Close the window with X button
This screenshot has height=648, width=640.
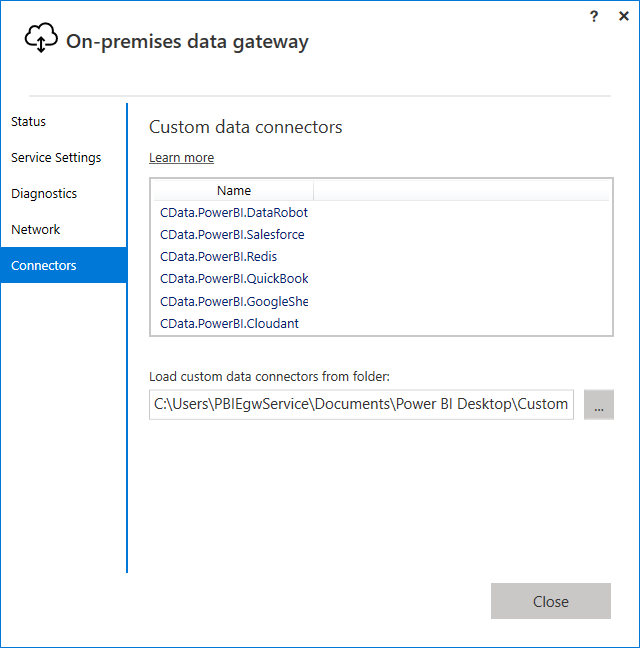click(622, 16)
